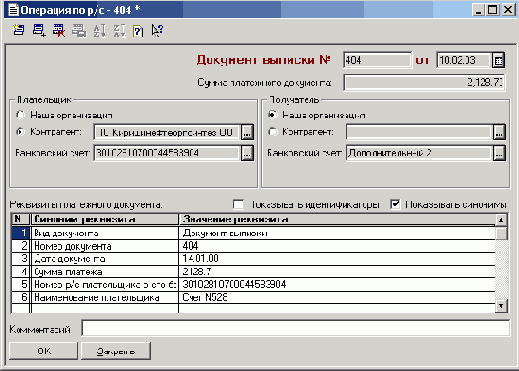Image resolution: width=519 pixels, height=371 pixels.
Task: Click the new row toolbar icon
Action: [19, 30]
